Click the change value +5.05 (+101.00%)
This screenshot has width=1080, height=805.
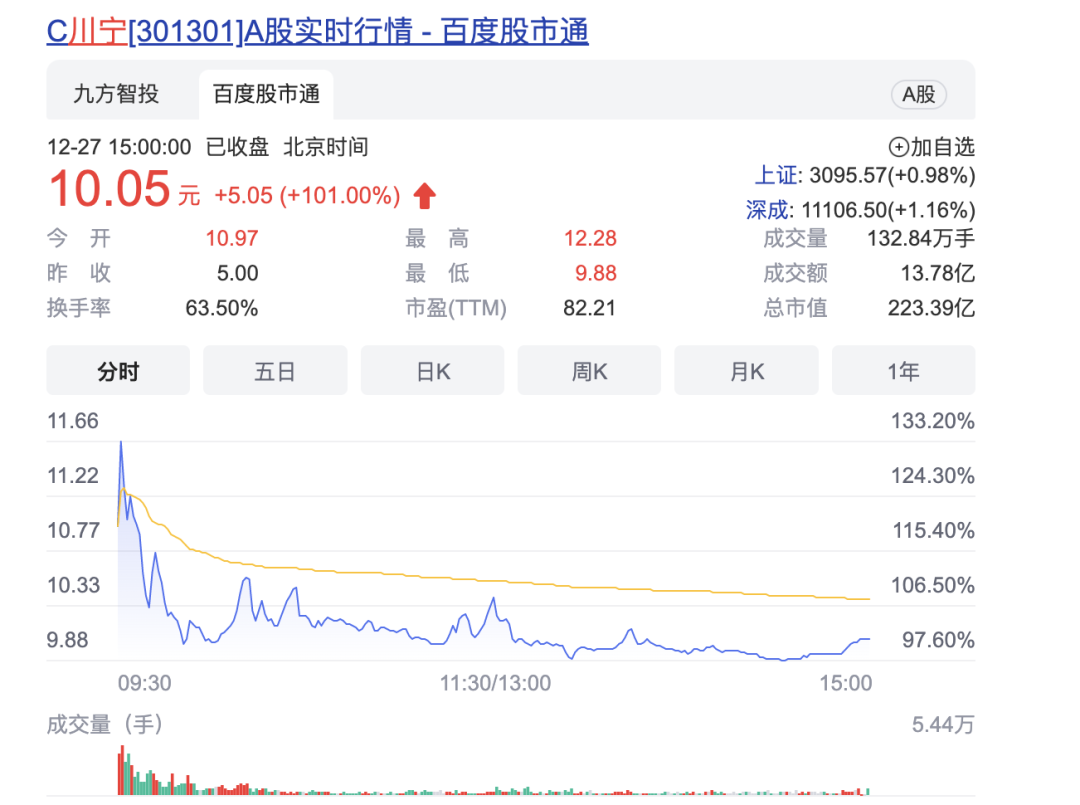(307, 196)
